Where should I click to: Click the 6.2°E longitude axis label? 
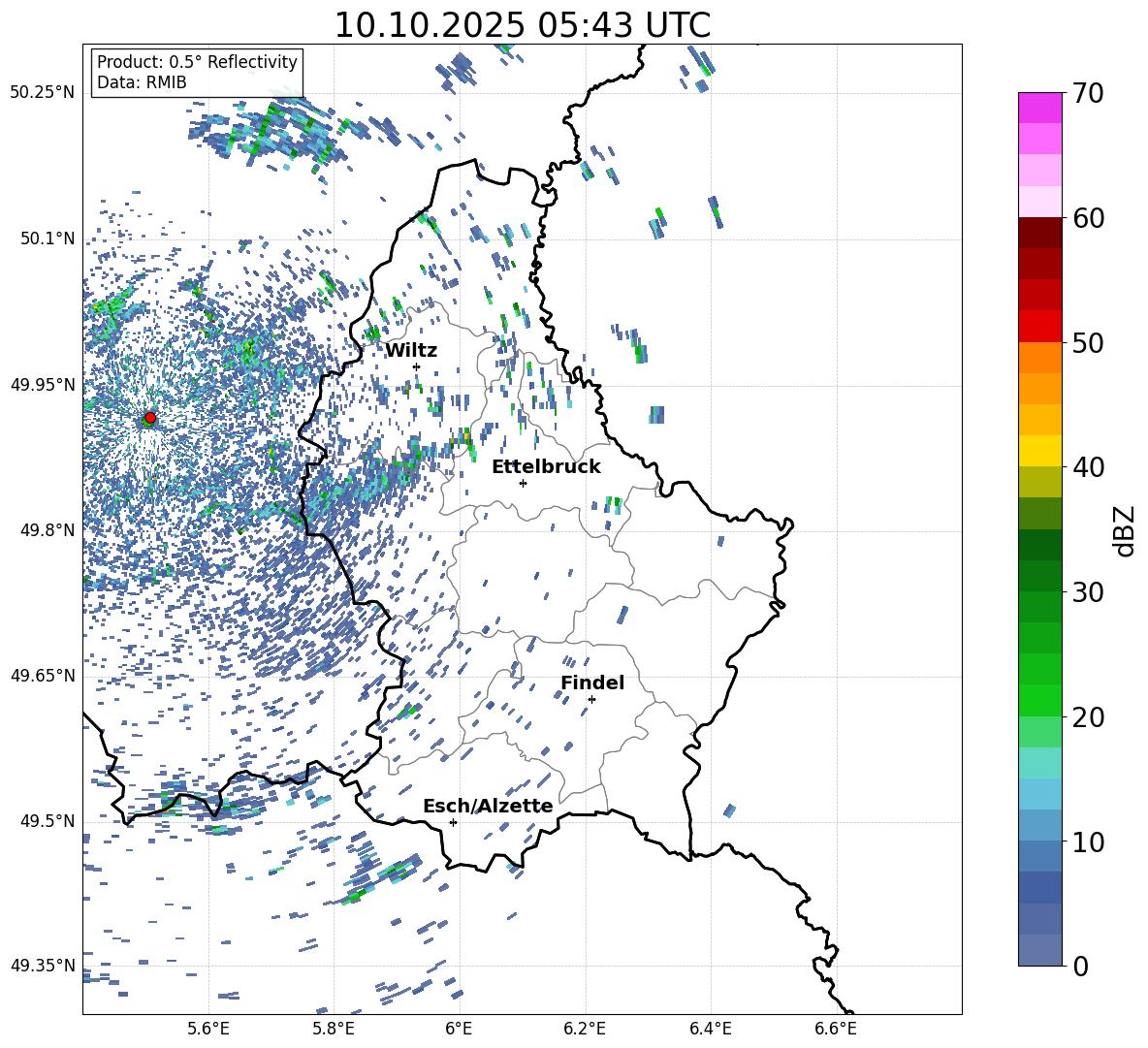tap(585, 1029)
